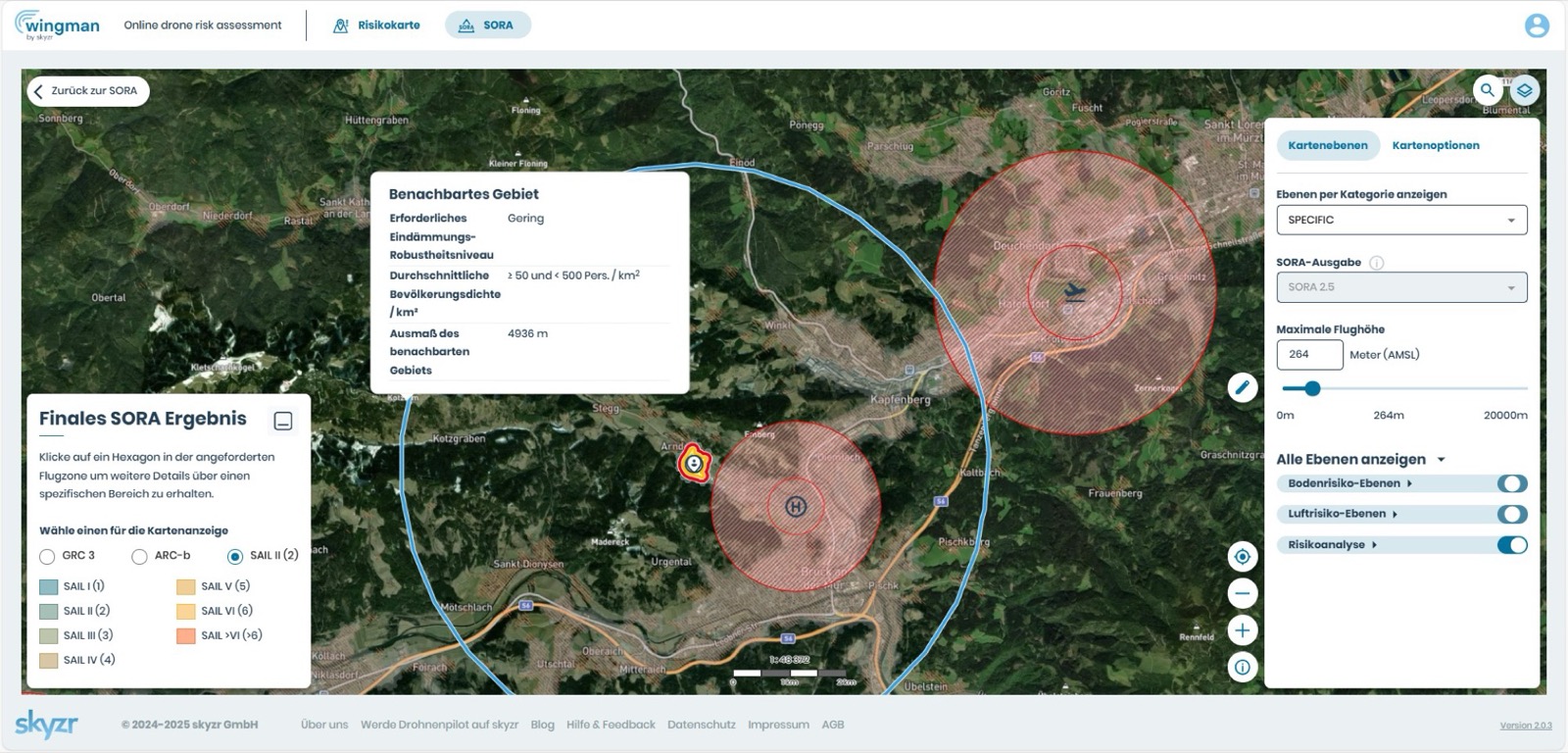Toggle the Bodenrisiko-Ebenen switch

(1511, 483)
